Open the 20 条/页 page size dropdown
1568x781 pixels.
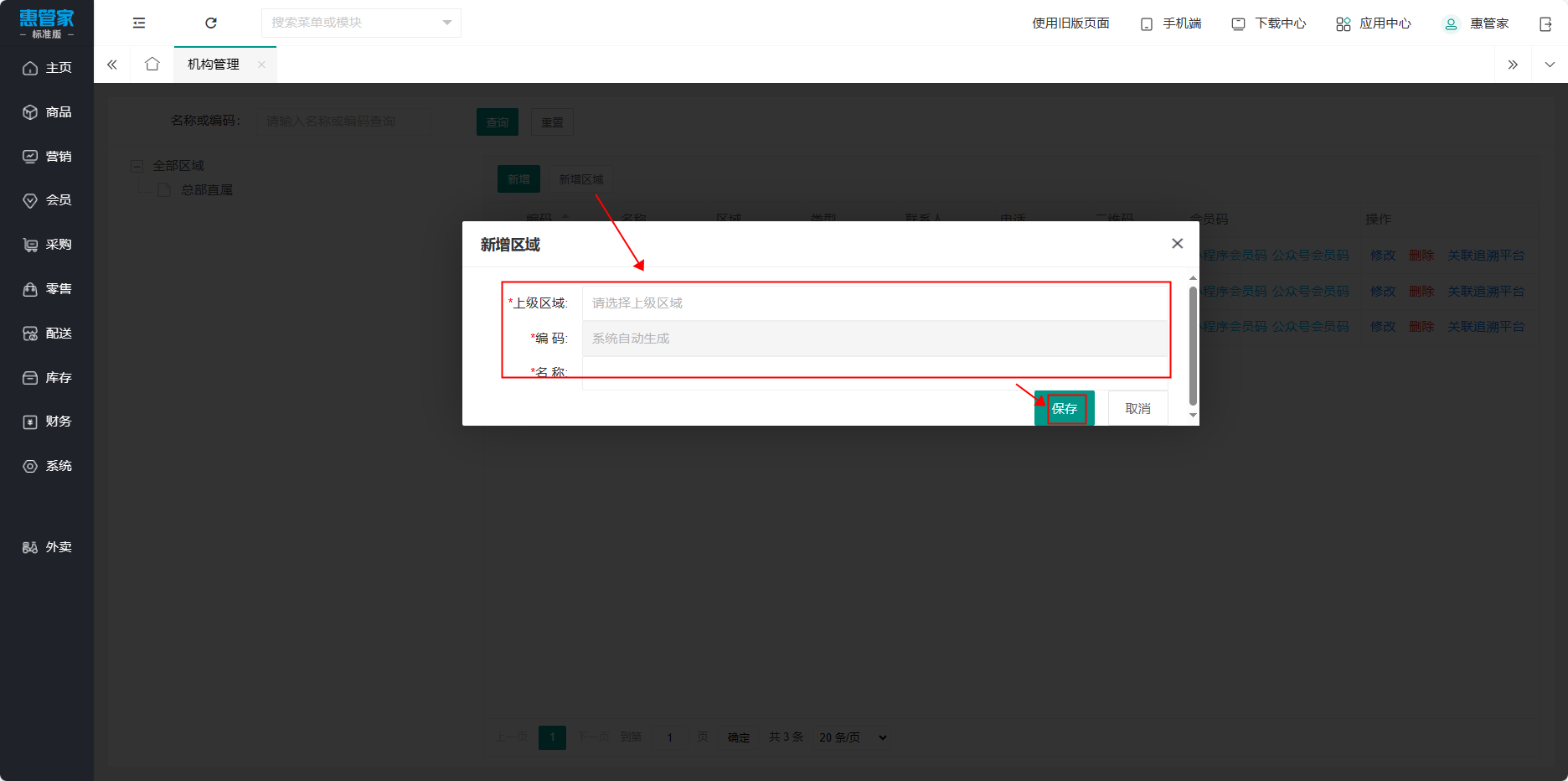coord(853,737)
